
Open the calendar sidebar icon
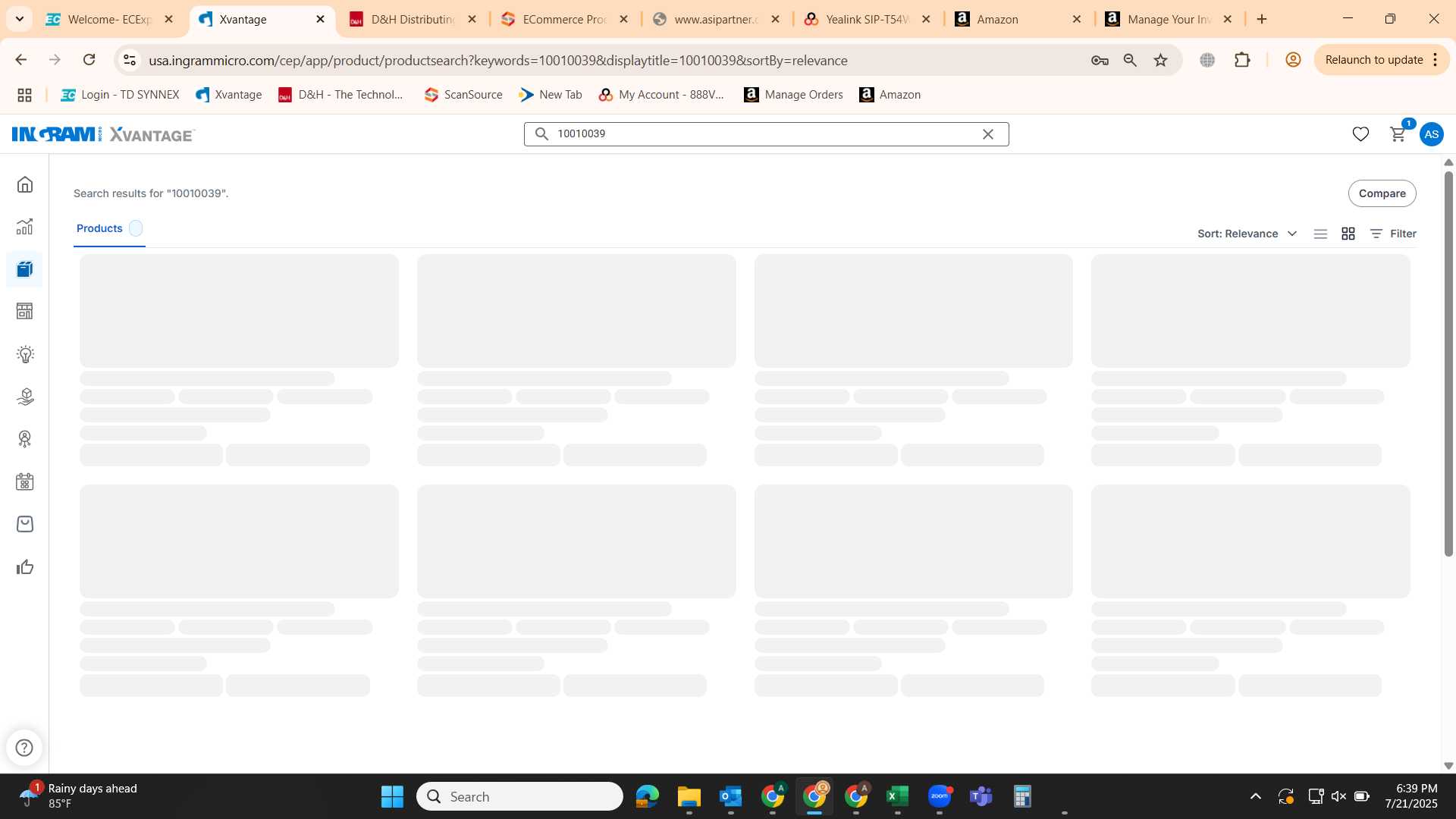point(25,482)
